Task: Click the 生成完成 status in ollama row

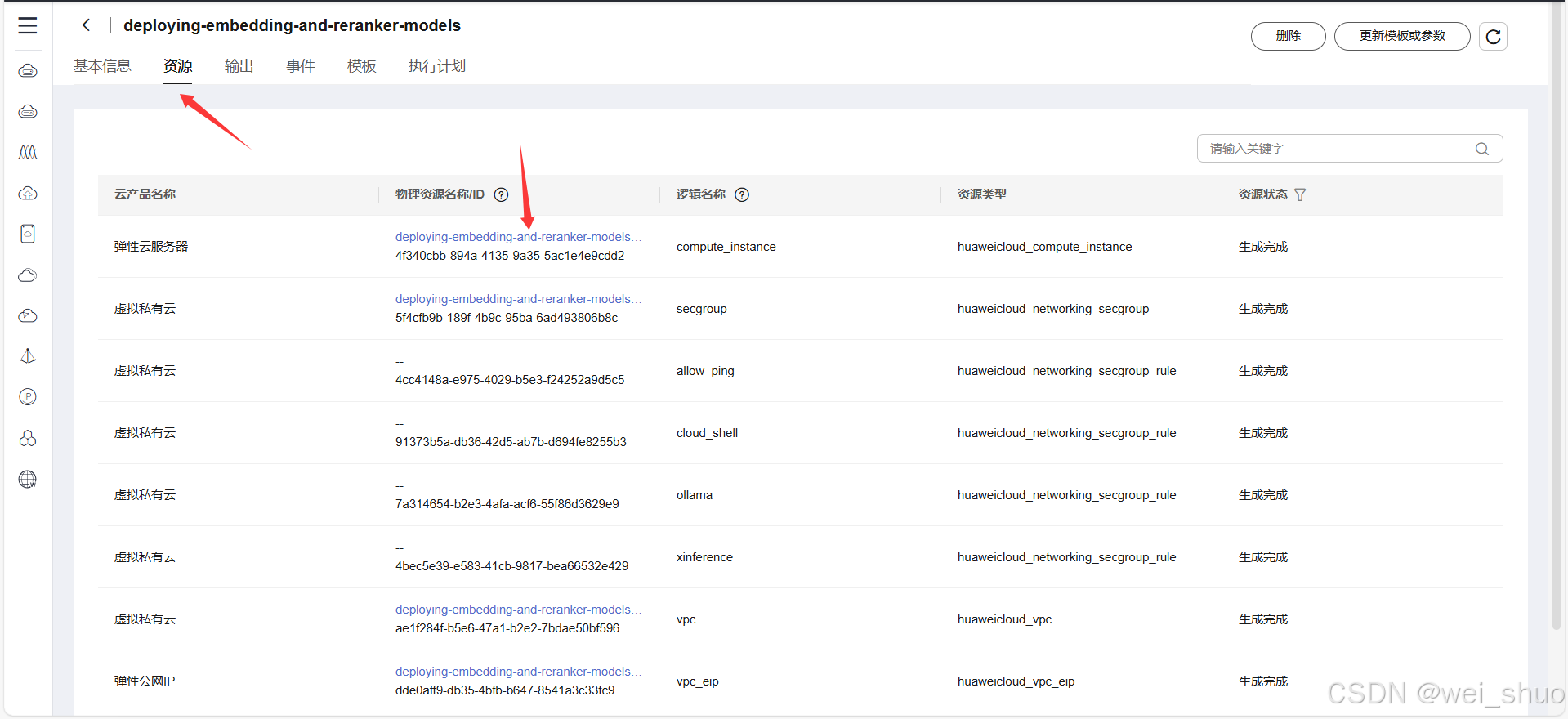Action: [x=1263, y=495]
